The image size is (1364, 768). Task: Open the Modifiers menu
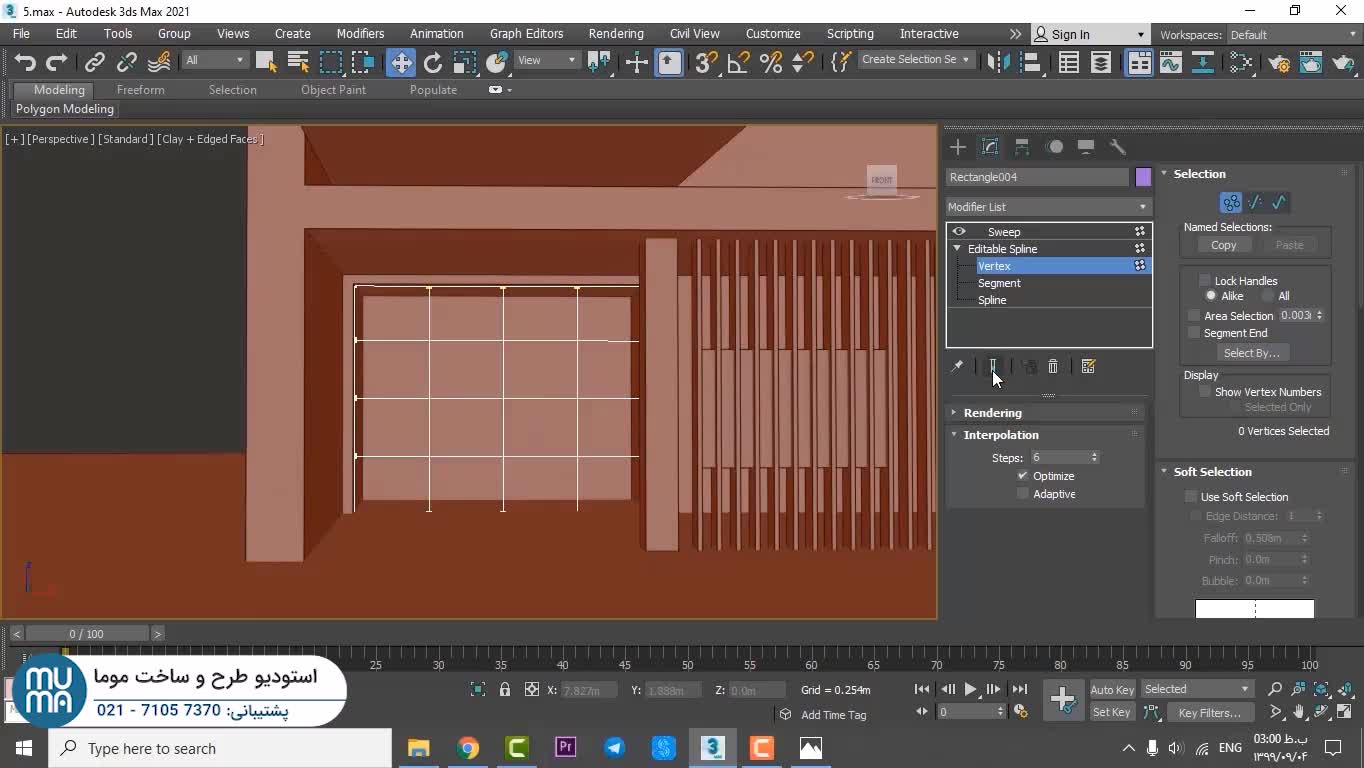pyautogui.click(x=360, y=34)
